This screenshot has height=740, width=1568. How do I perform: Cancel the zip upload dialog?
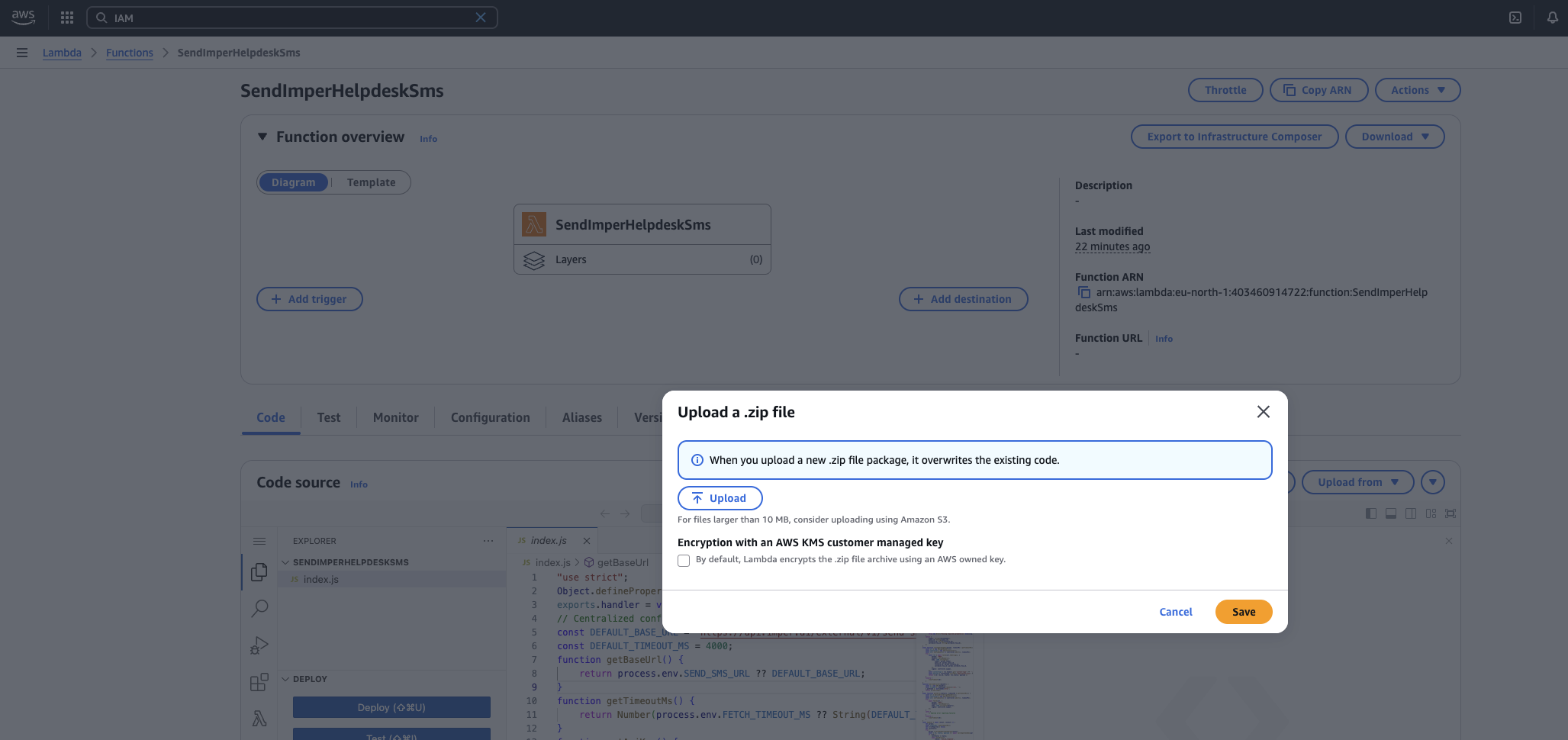coord(1176,612)
